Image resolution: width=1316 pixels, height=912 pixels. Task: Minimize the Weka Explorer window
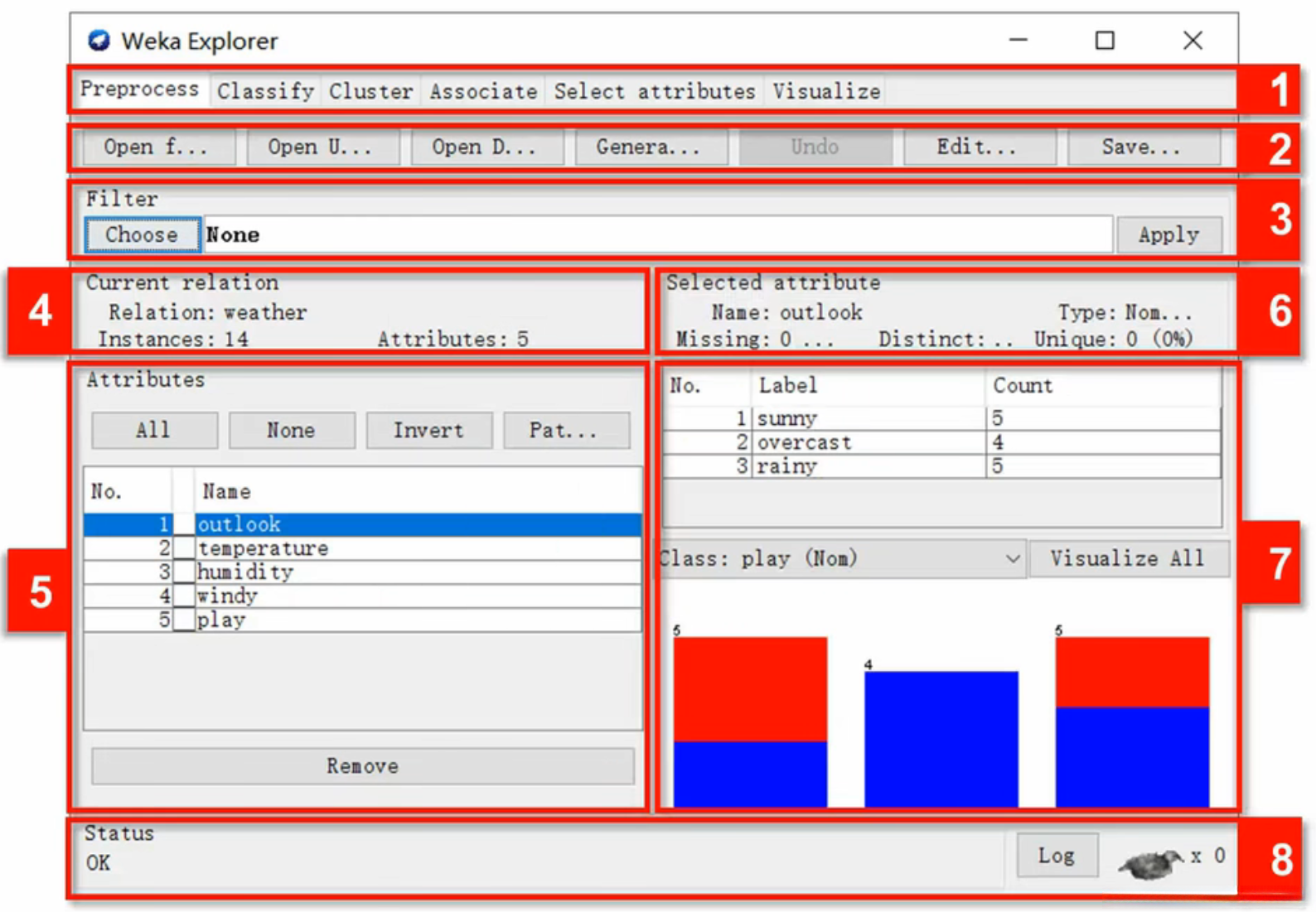1018,40
